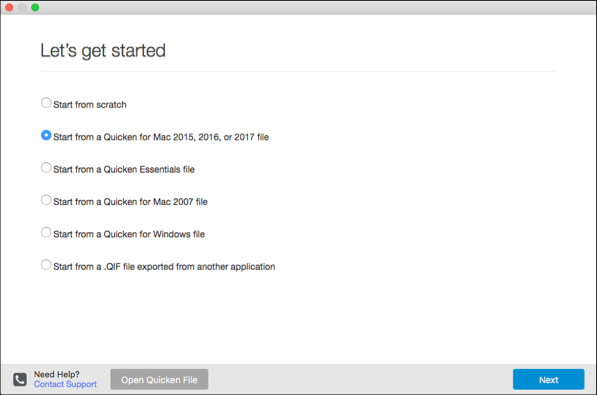Screen dimensions: 597x395
Task: Open the Contact Support link
Action: 65,384
